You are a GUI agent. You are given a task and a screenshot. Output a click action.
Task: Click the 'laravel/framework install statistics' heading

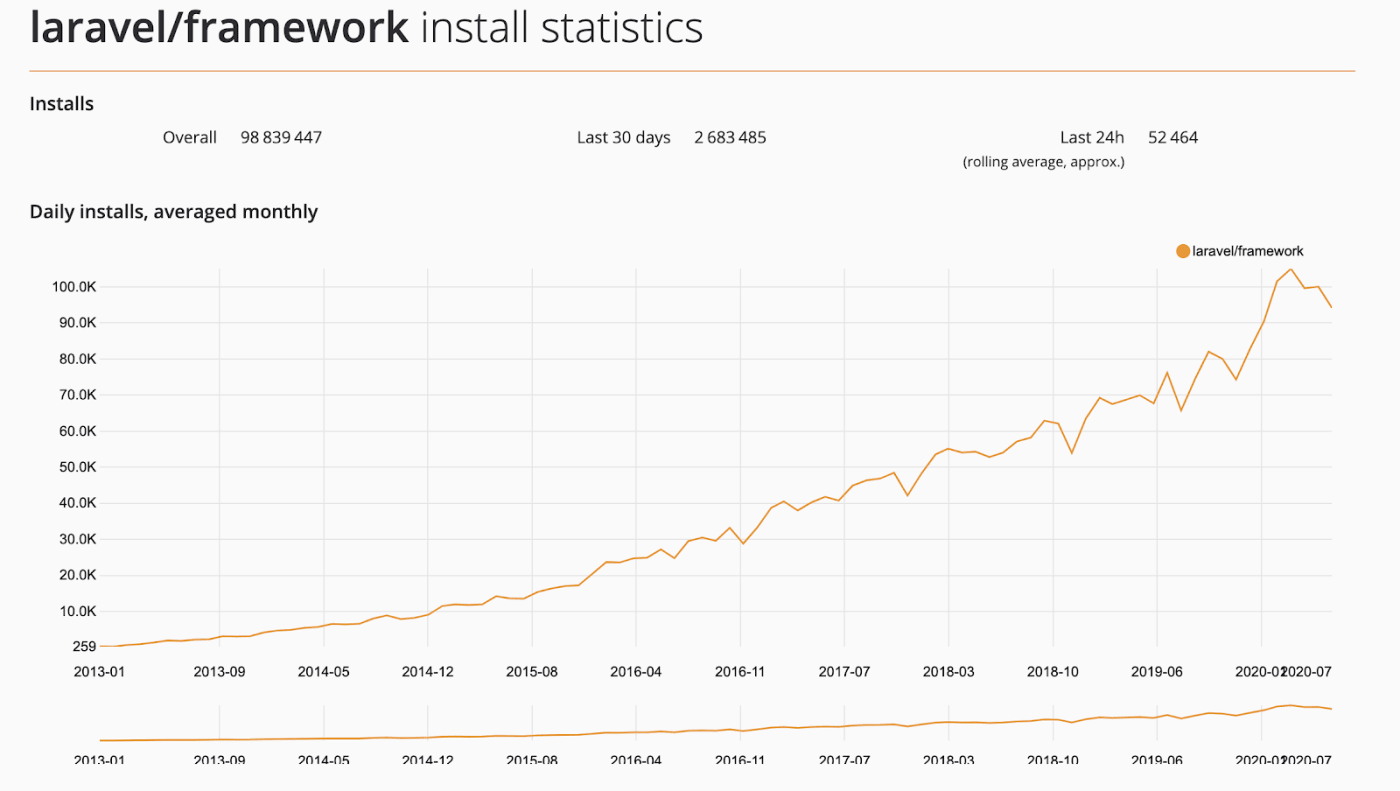(366, 27)
